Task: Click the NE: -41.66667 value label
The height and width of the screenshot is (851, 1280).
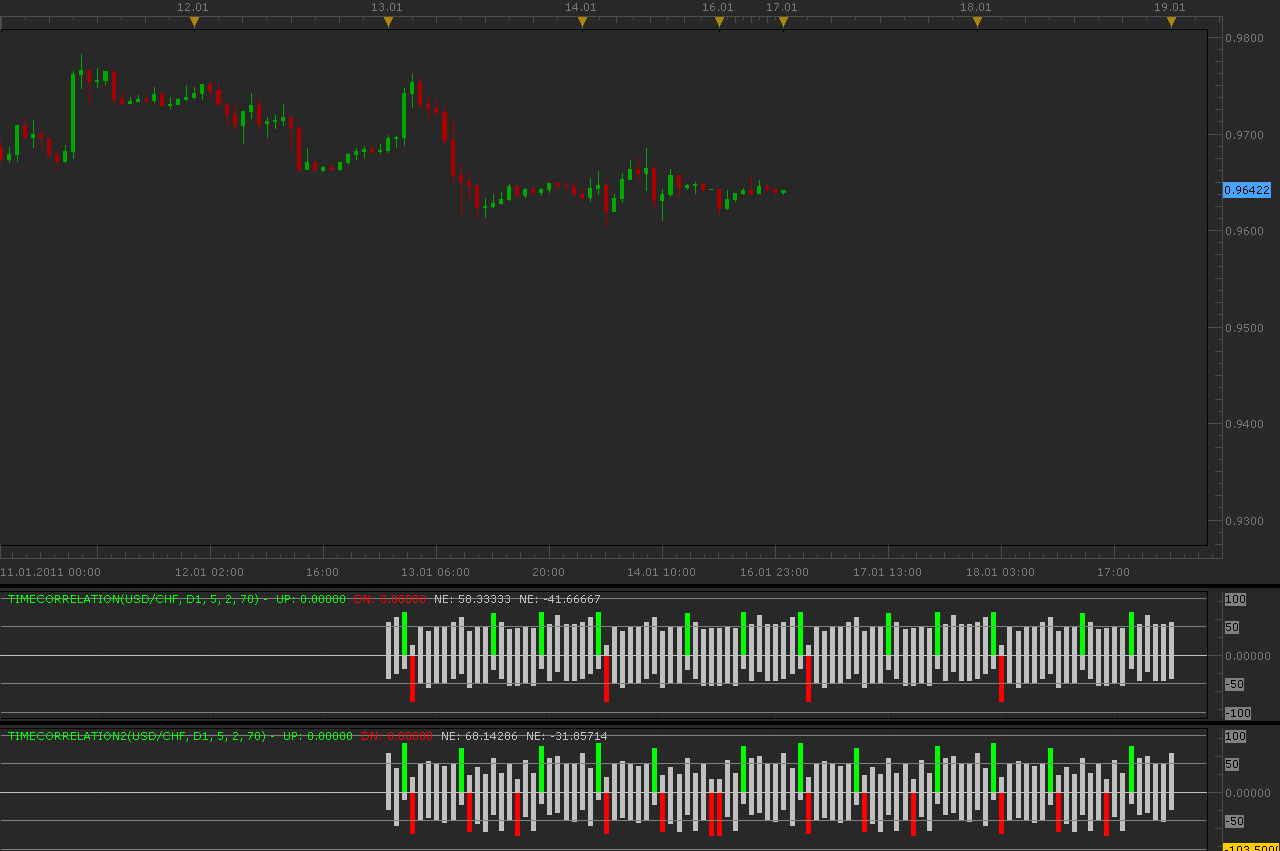Action: click(x=560, y=599)
